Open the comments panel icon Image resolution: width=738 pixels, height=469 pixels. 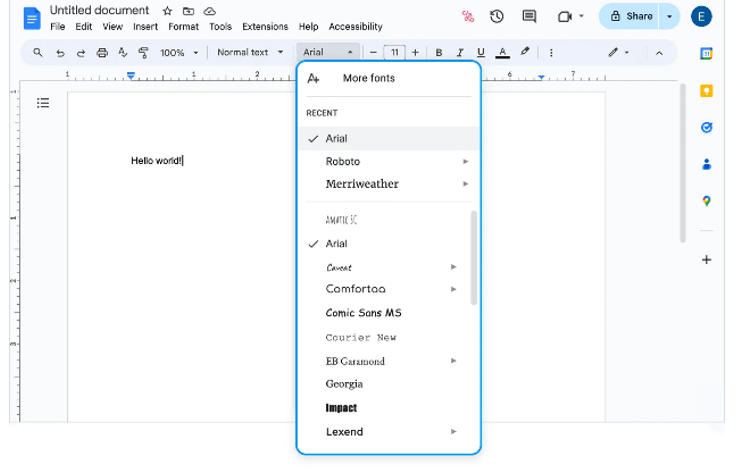point(529,16)
